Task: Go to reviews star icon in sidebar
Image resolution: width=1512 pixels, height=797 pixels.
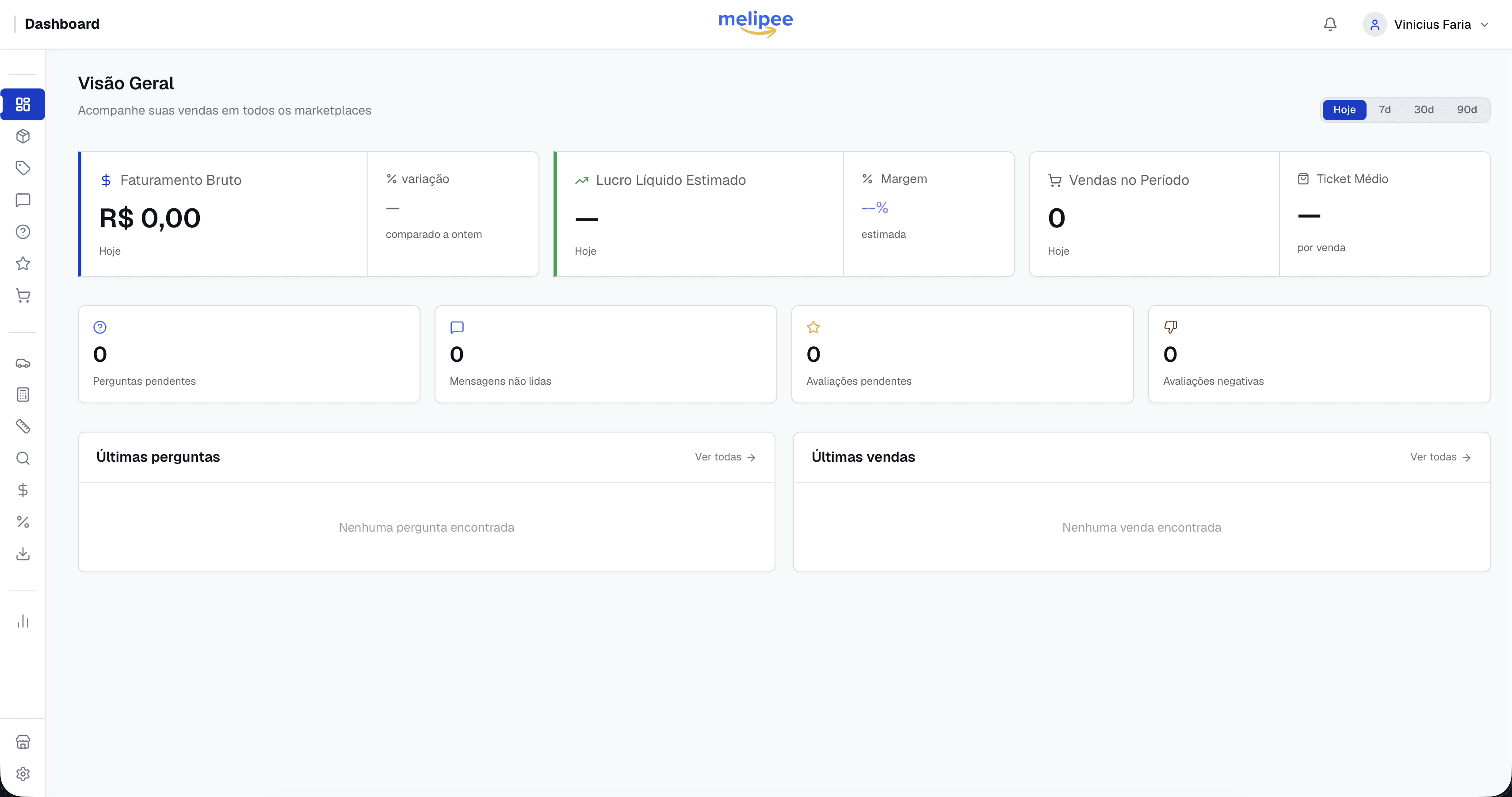Action: point(23,264)
